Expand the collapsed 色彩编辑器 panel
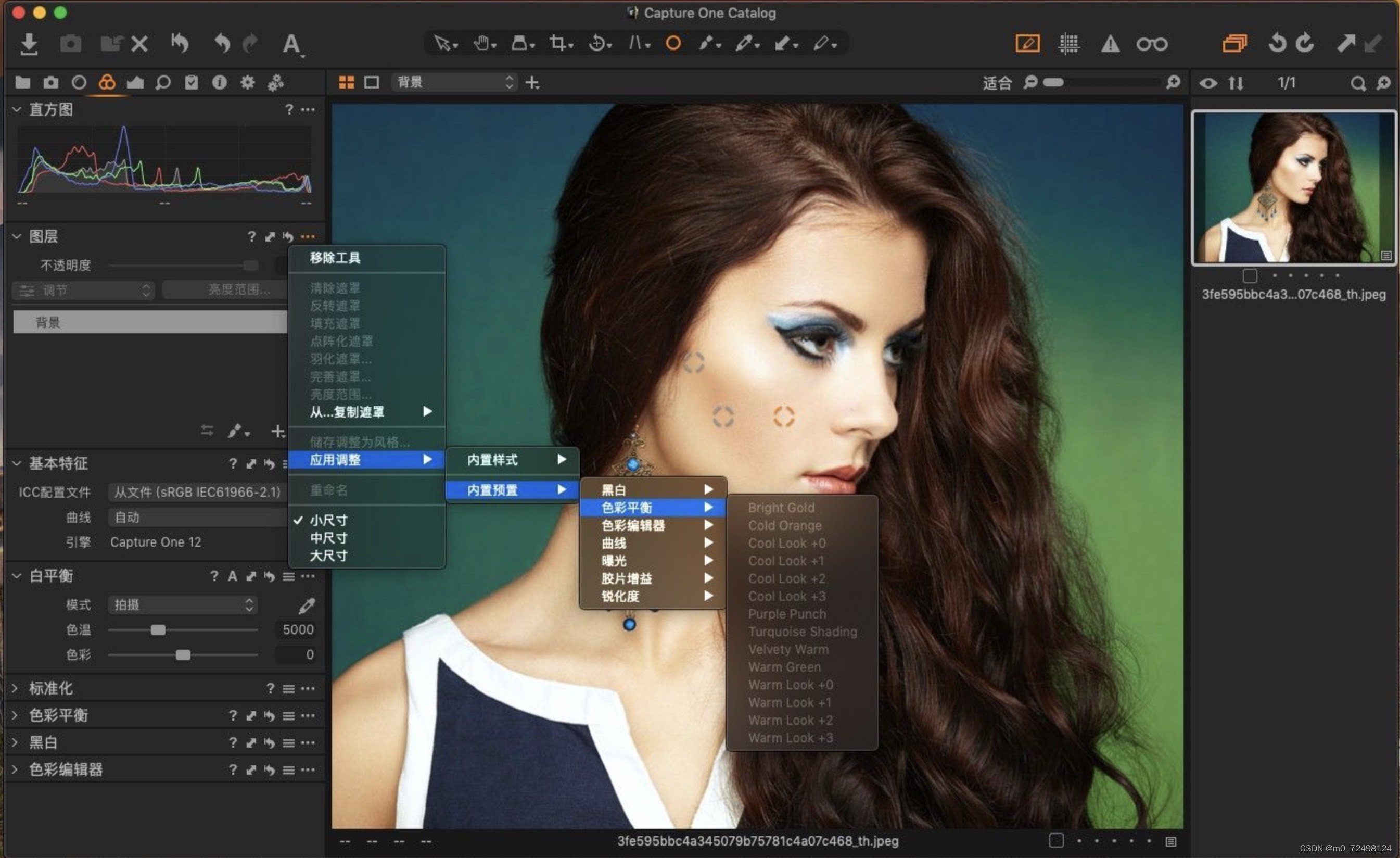Screen dimensions: 1400x858 point(67,770)
